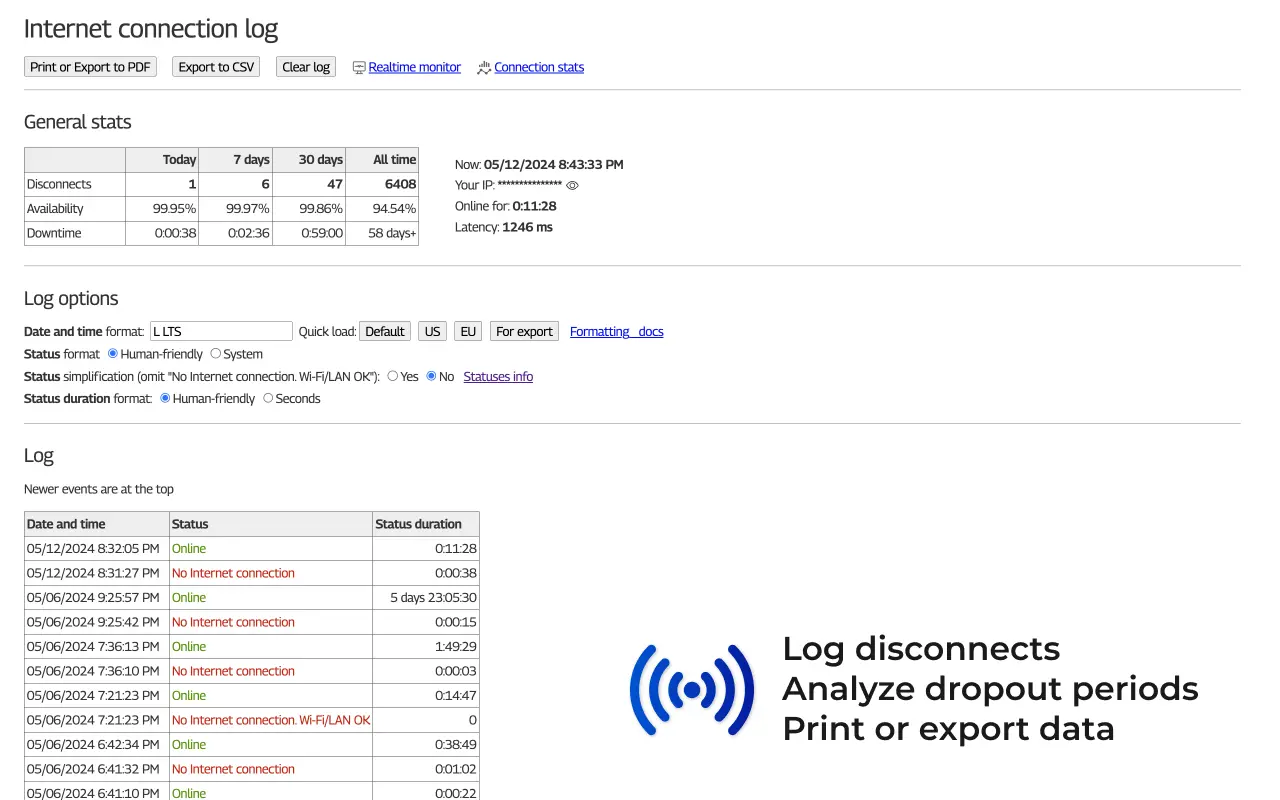Apply the Default date format preset
The image size is (1280, 800).
click(384, 331)
